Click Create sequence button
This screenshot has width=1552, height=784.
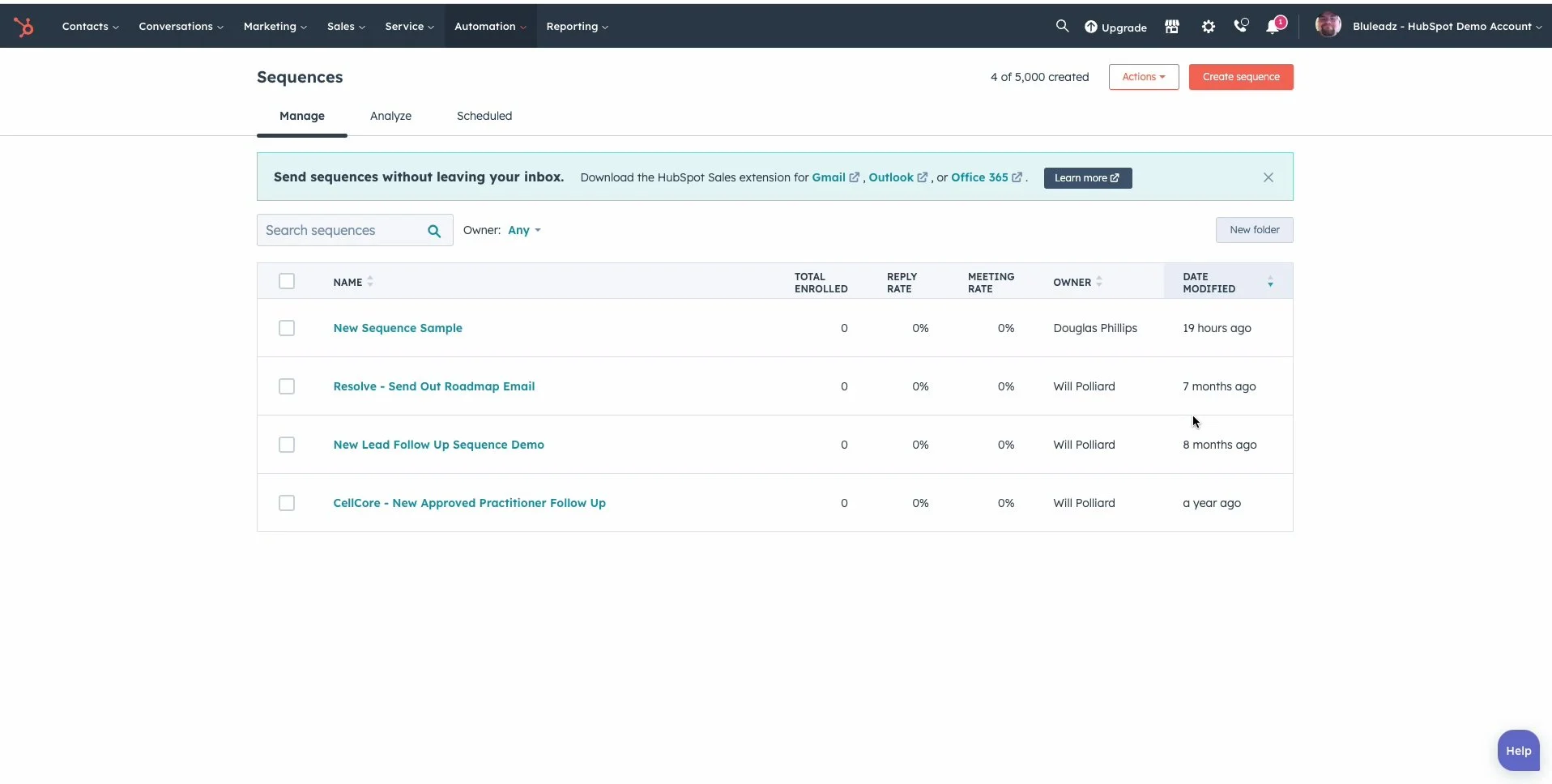pyautogui.click(x=1240, y=77)
